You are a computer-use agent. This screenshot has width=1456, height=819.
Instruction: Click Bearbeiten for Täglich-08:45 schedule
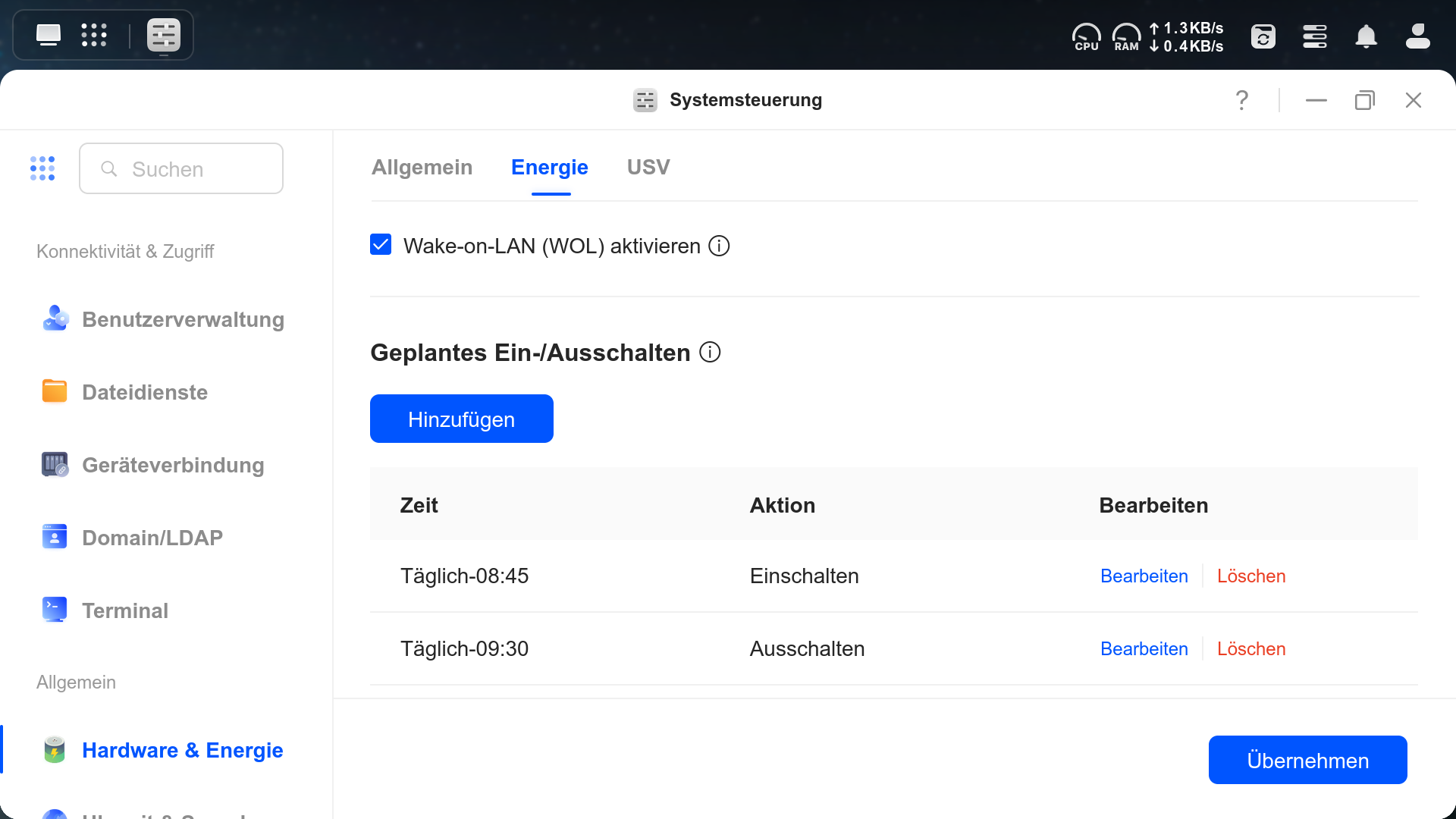click(1144, 576)
